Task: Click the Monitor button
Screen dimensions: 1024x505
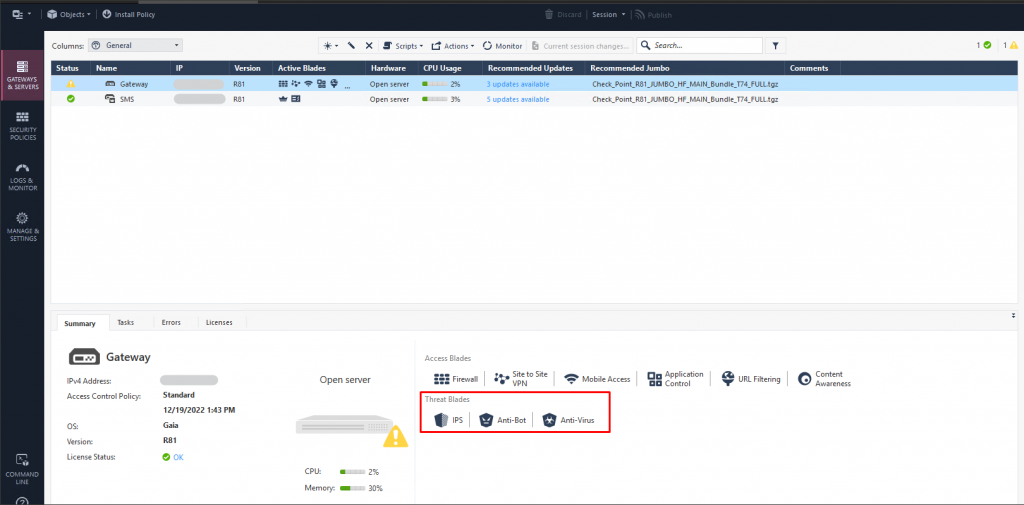Action: [x=502, y=45]
